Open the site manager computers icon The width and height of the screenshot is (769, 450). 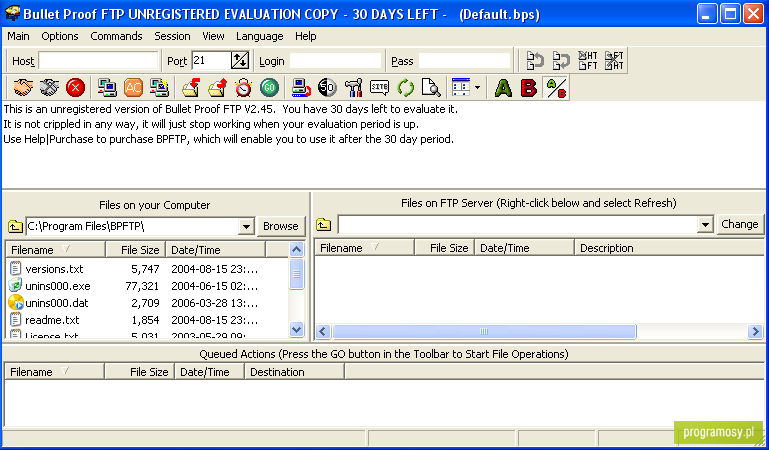coord(107,88)
